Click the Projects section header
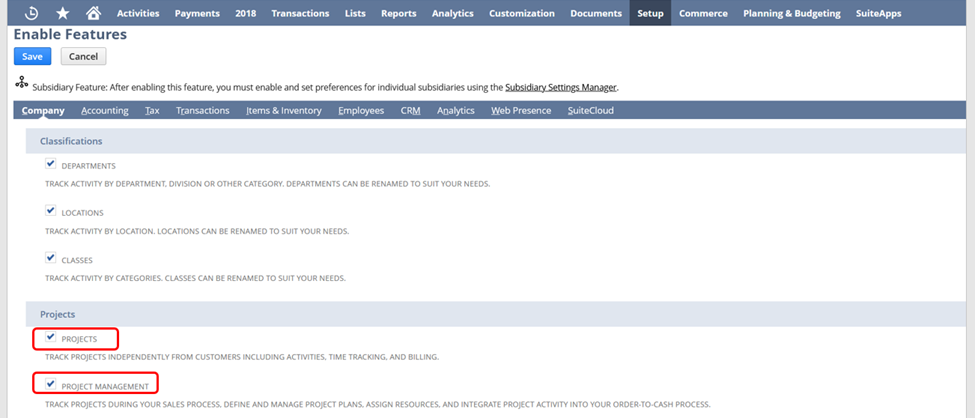This screenshot has width=975, height=418. [496, 314]
